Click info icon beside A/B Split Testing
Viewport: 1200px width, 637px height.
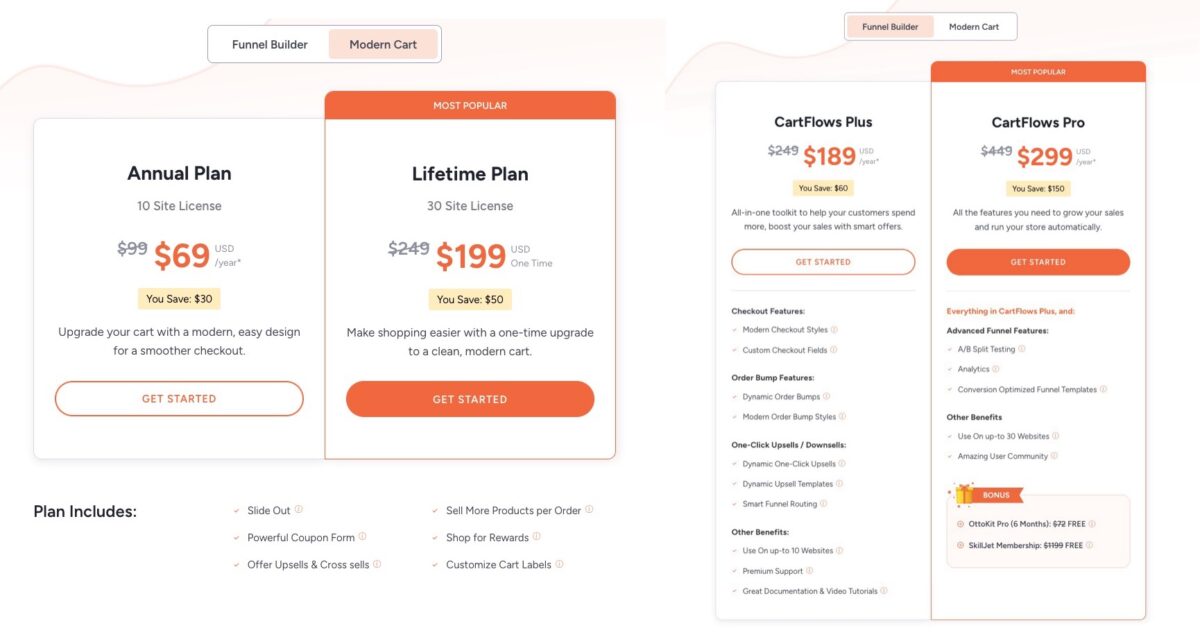coord(1022,349)
